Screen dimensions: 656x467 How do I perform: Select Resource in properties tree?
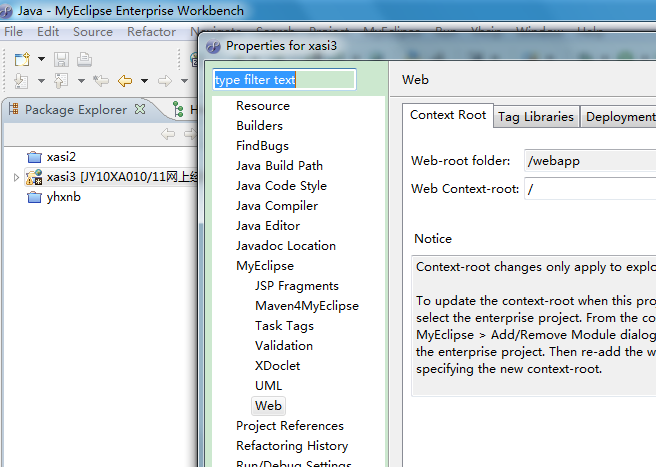(263, 106)
